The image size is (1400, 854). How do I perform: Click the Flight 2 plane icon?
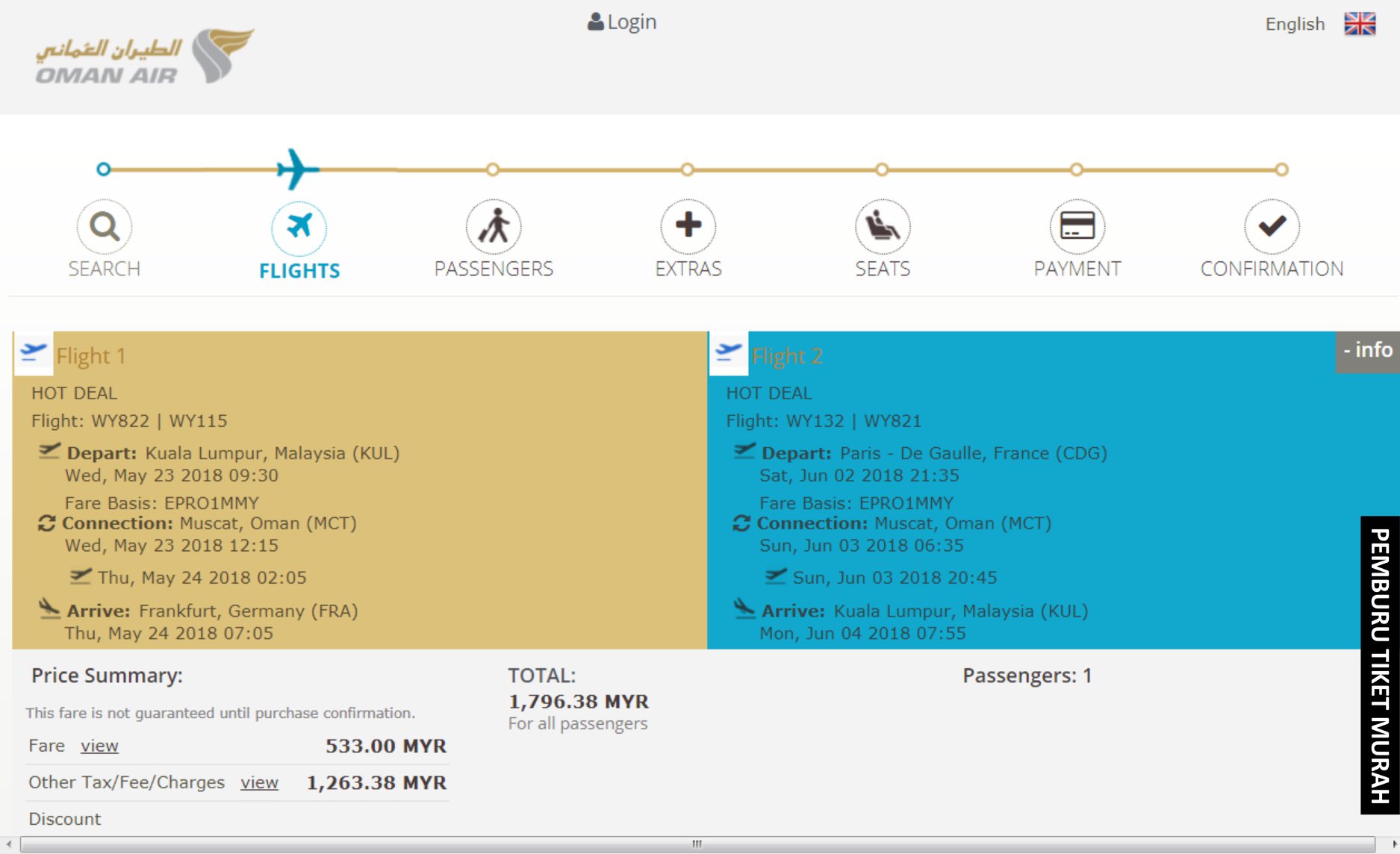click(728, 352)
